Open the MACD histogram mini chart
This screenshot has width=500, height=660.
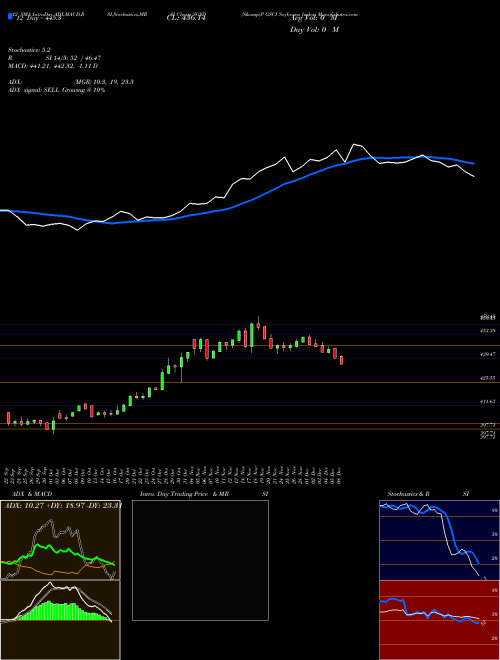(x=60, y=620)
